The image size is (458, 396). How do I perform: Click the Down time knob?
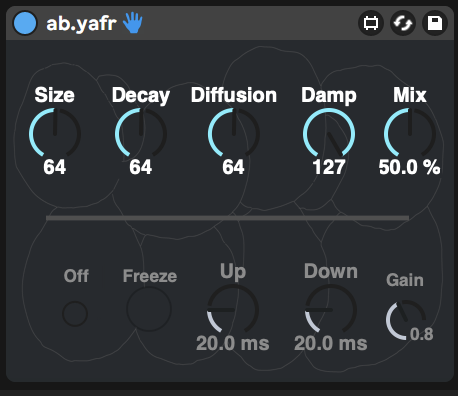click(x=331, y=310)
